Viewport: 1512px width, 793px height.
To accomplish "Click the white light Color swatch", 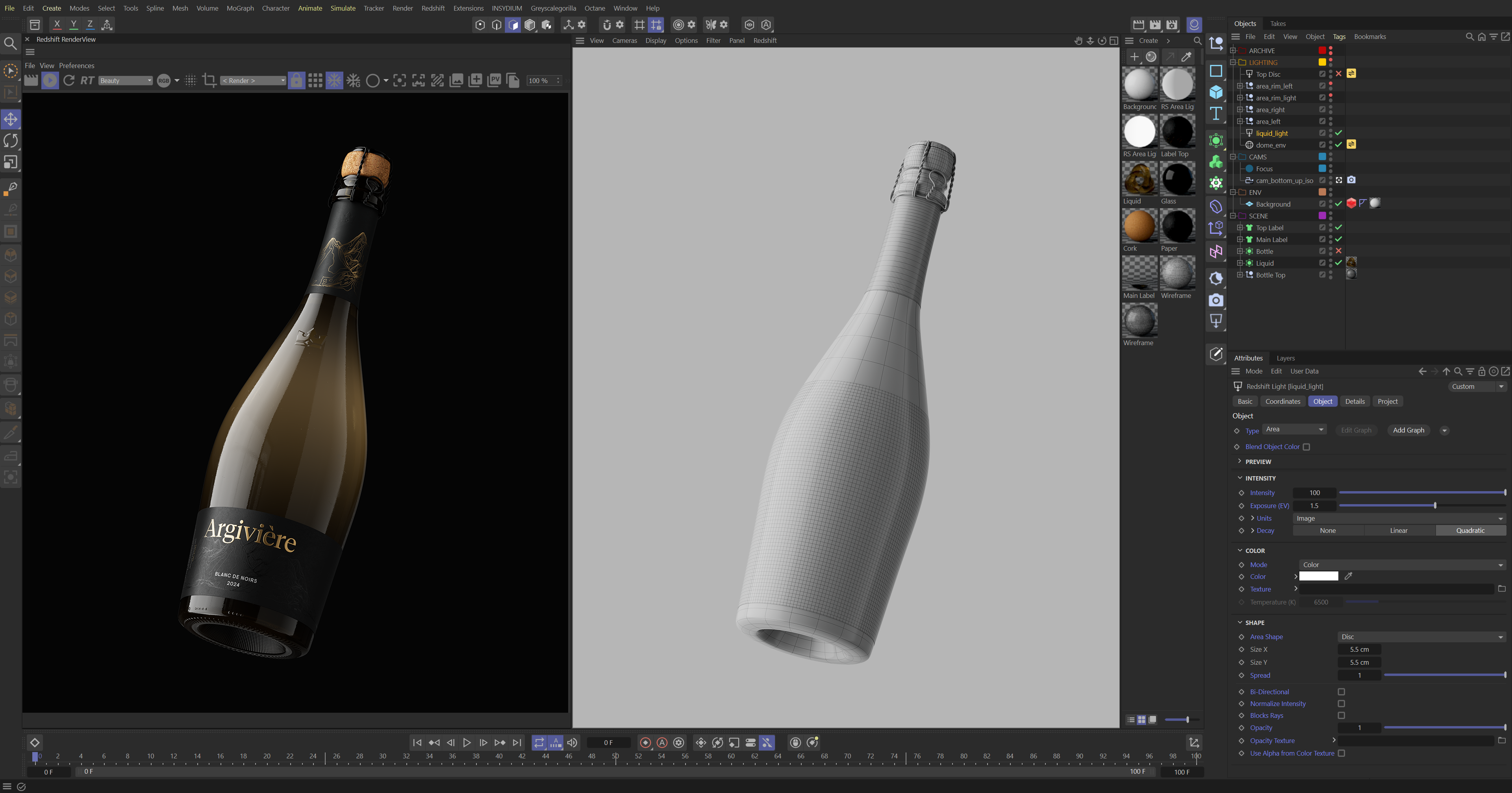I will pyautogui.click(x=1318, y=577).
